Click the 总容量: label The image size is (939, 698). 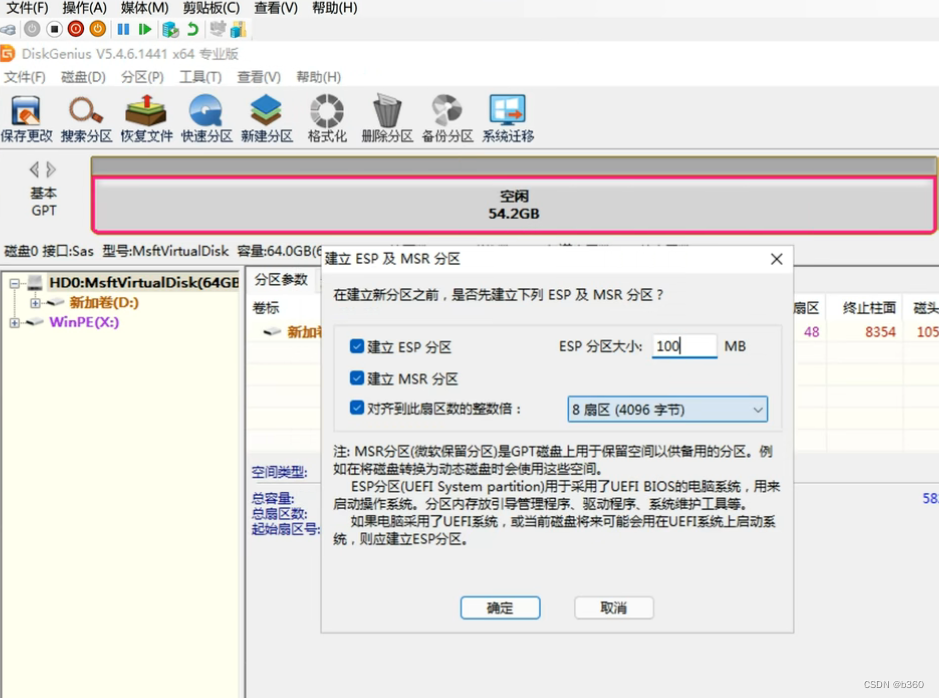tap(272, 498)
